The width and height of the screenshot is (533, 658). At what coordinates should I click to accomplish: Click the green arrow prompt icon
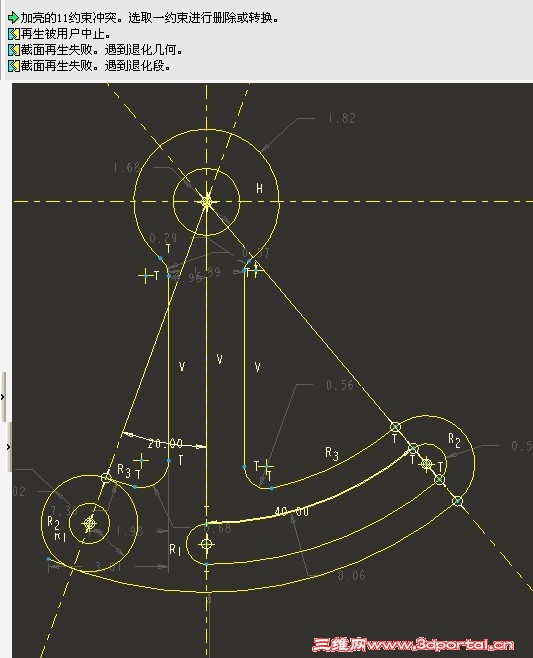13,18
